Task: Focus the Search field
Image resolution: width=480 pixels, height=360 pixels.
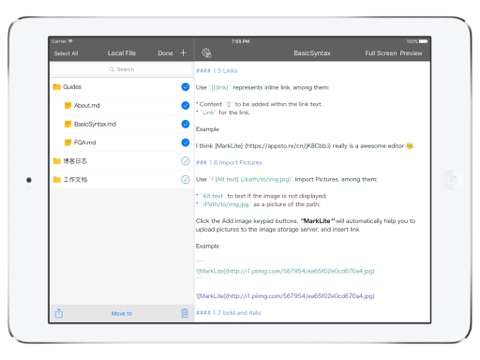Action: [x=122, y=69]
